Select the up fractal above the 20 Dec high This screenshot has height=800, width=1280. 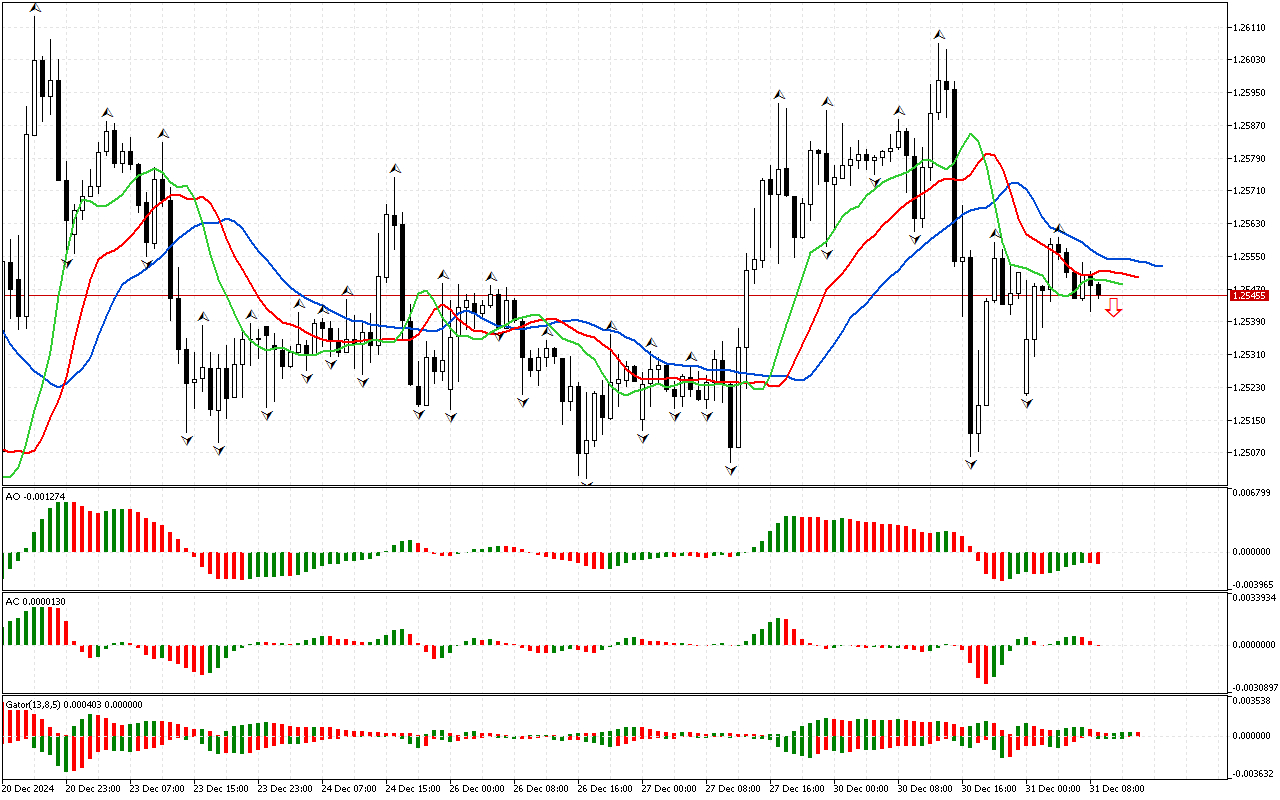[x=35, y=8]
